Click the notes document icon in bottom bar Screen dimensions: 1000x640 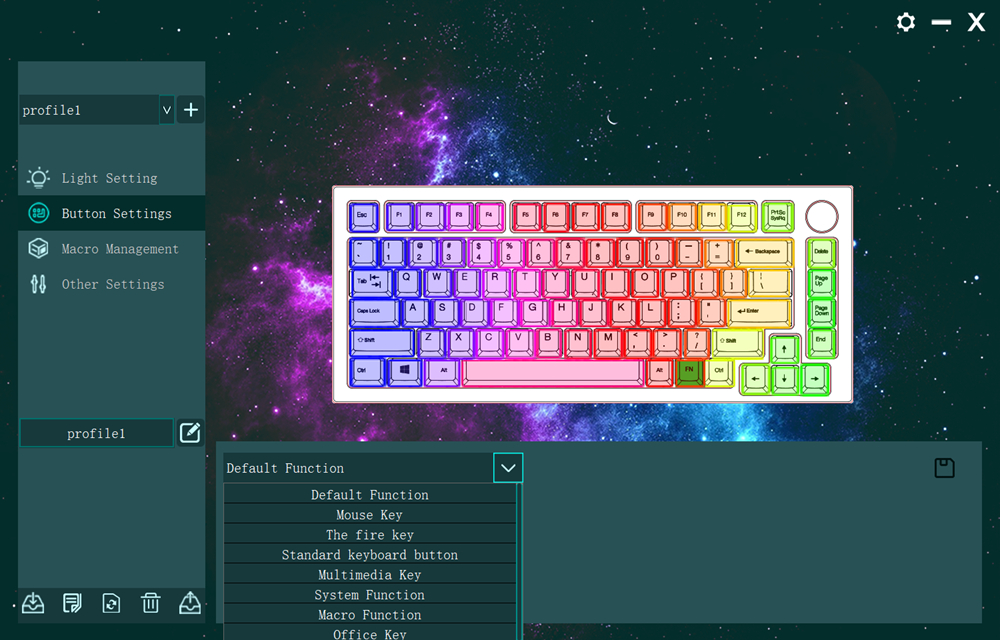[x=72, y=602]
